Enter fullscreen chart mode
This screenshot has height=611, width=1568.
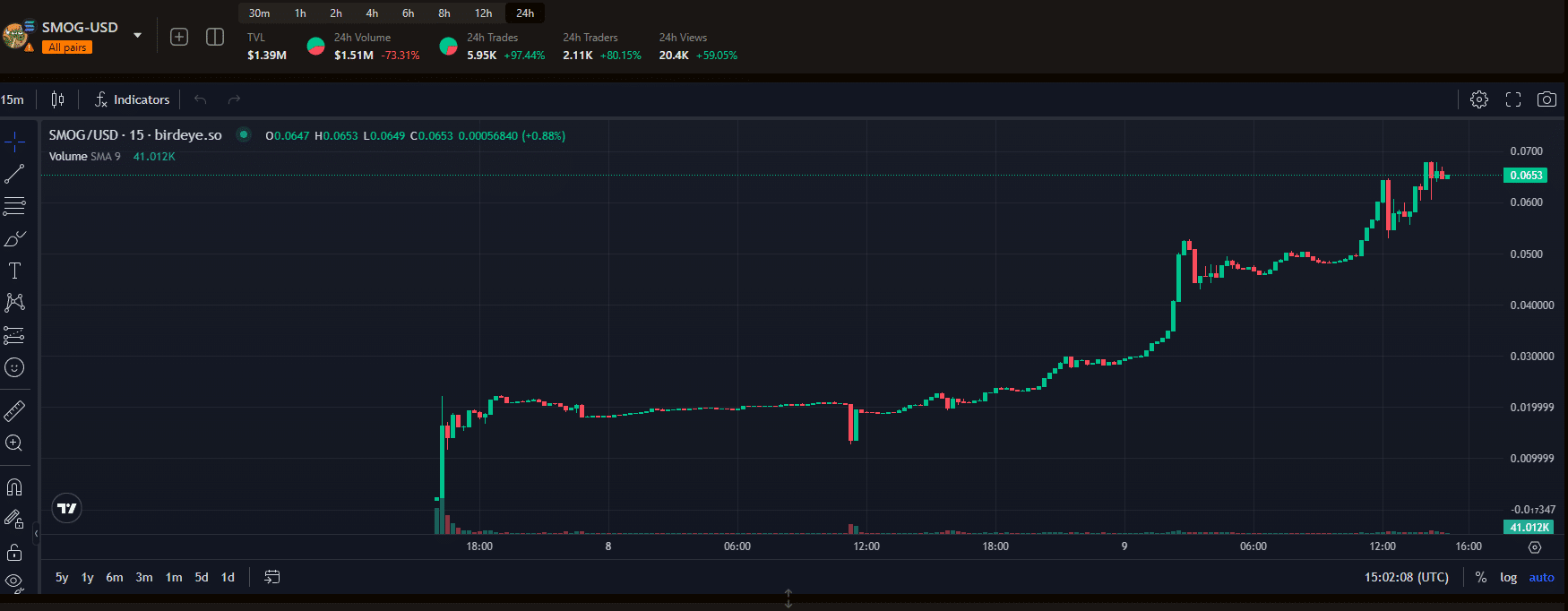pyautogui.click(x=1513, y=99)
